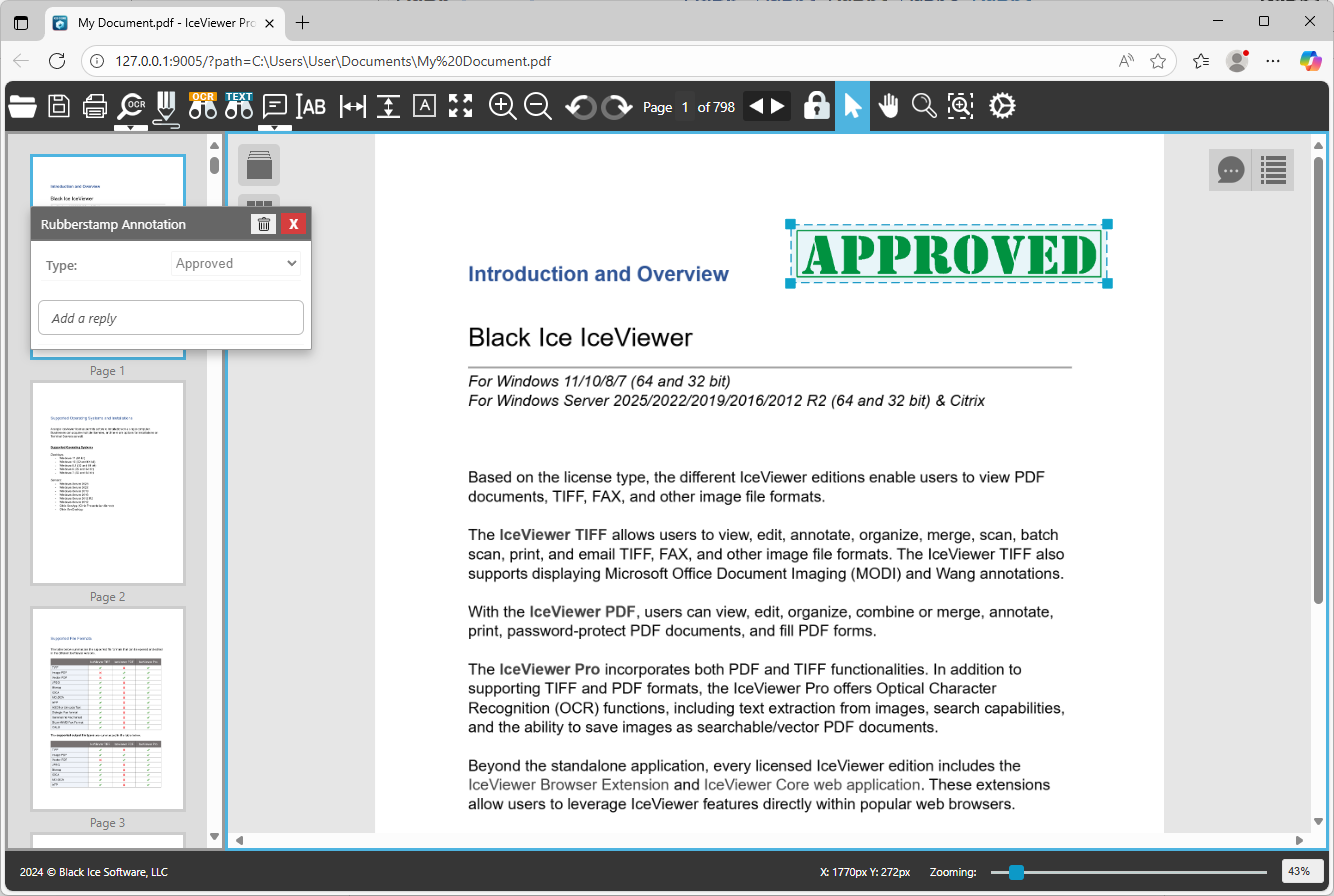Follow the IceViewer Browser Extension link
This screenshot has width=1334, height=896.
point(569,785)
